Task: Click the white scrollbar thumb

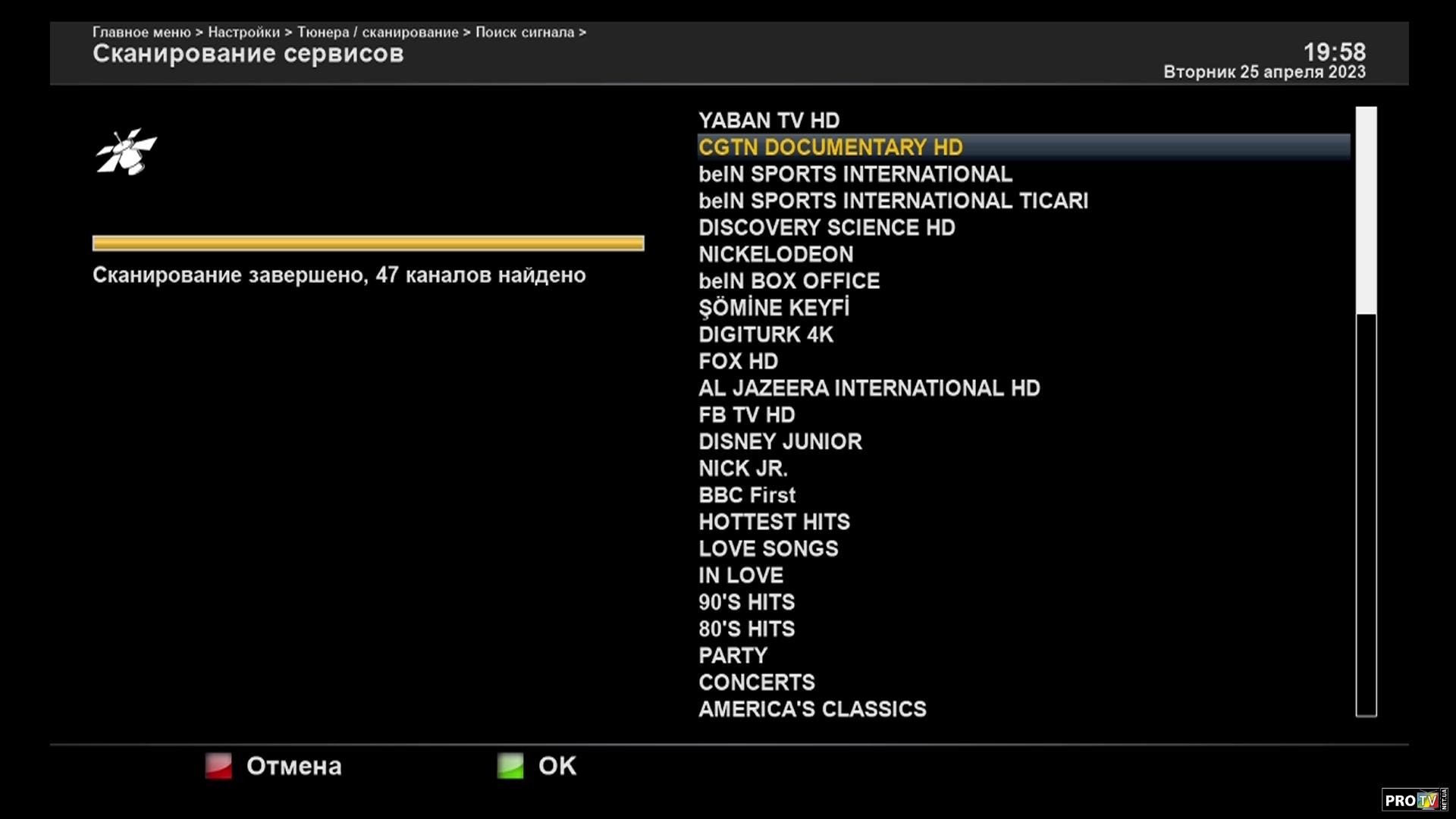Action: click(1366, 209)
